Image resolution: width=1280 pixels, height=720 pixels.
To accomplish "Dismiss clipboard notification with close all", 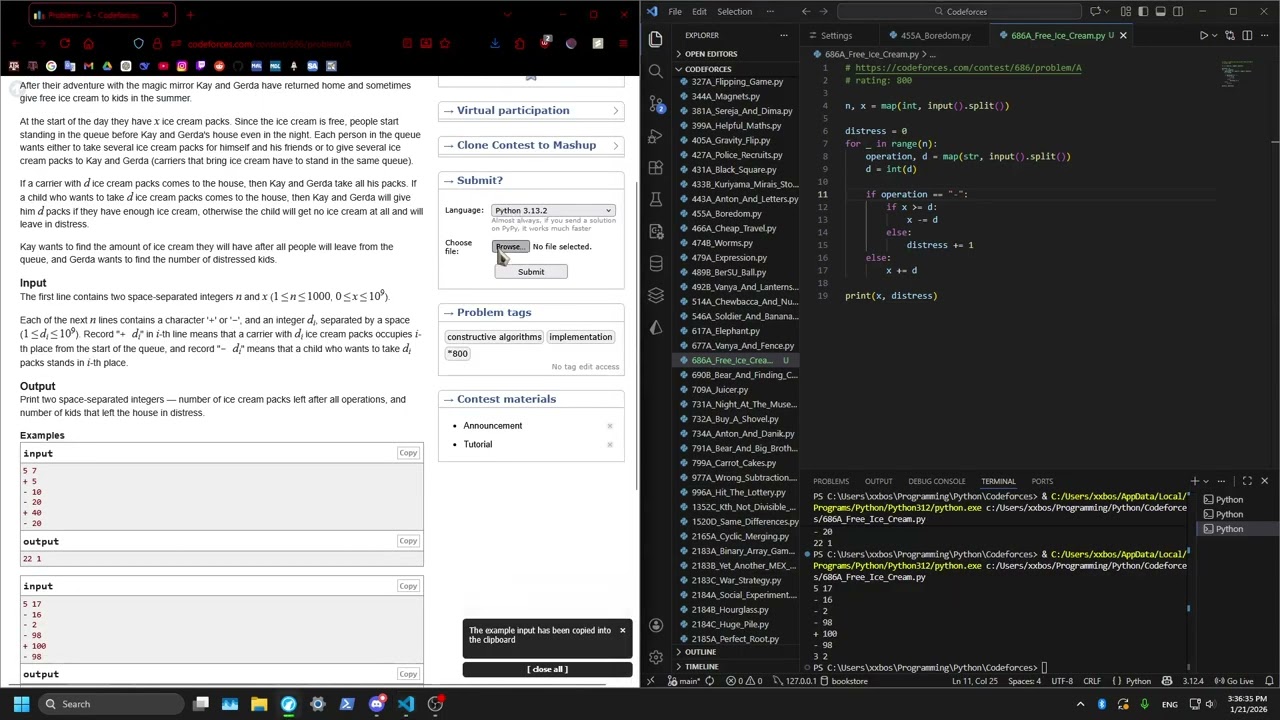I will (x=547, y=670).
